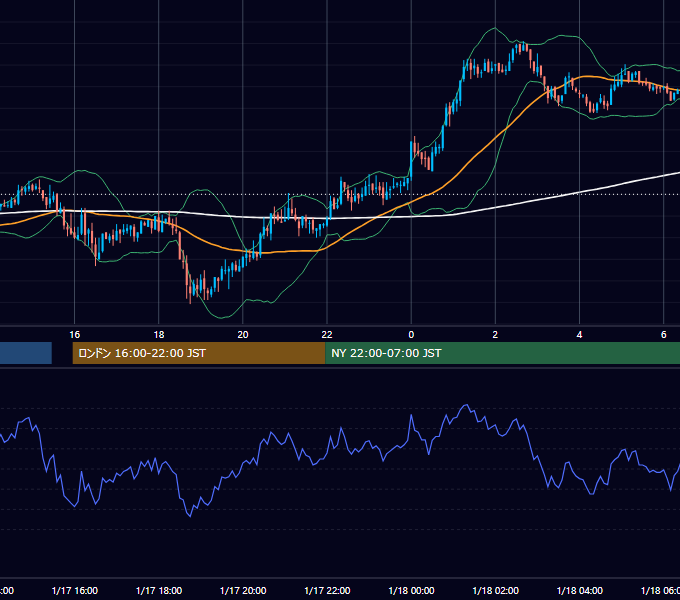The width and height of the screenshot is (680, 600).
Task: Select the NY 22:00-07:00 JST session bar
Action: click(502, 353)
